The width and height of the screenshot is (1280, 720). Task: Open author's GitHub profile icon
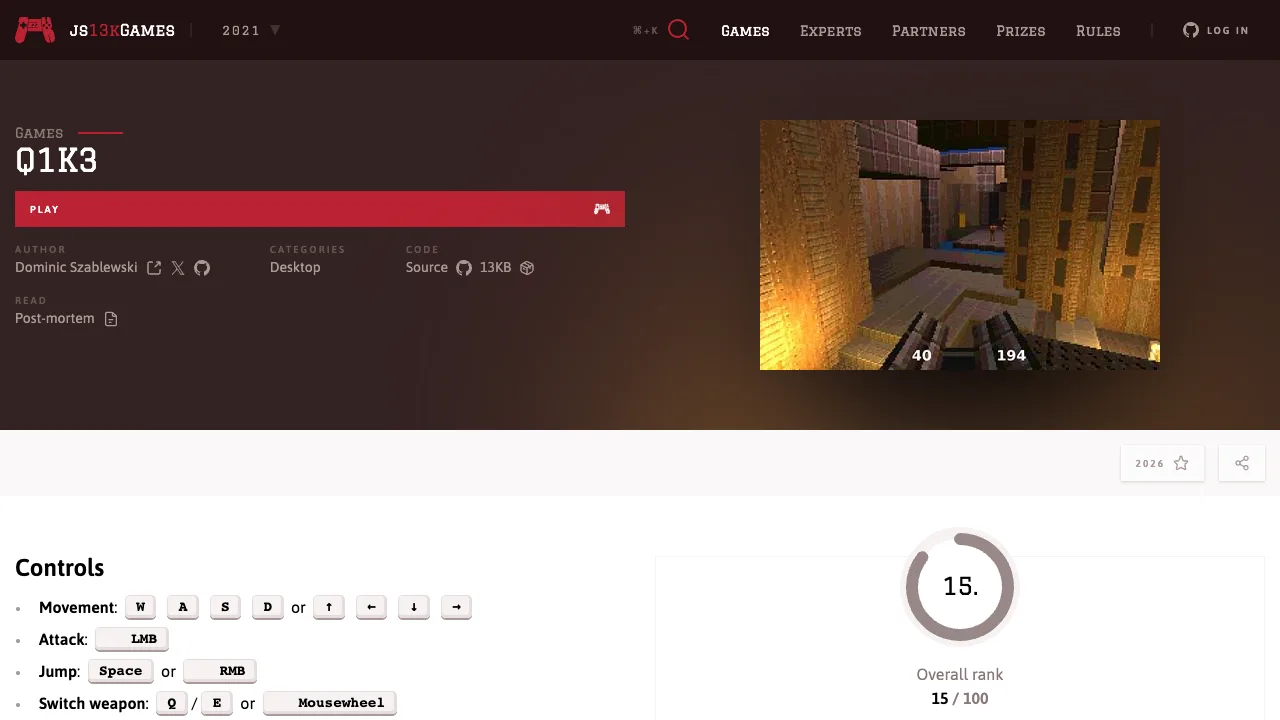pyautogui.click(x=202, y=268)
